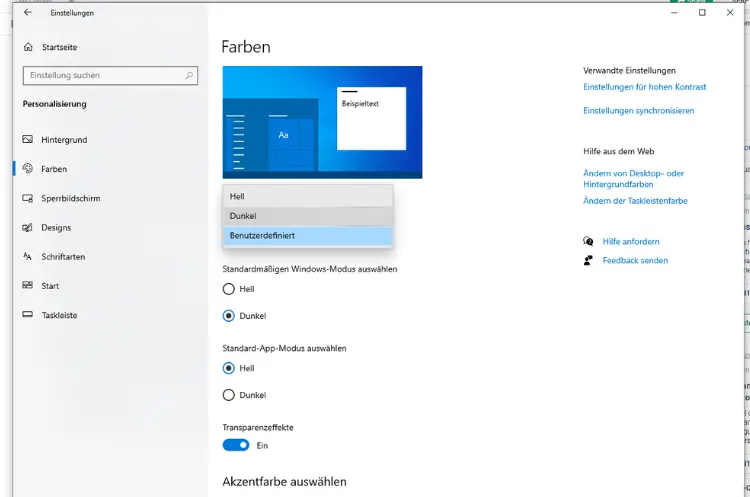Open Ändern von Desktop- oder Hintergrundfarben link
The image size is (750, 497).
[x=633, y=178]
